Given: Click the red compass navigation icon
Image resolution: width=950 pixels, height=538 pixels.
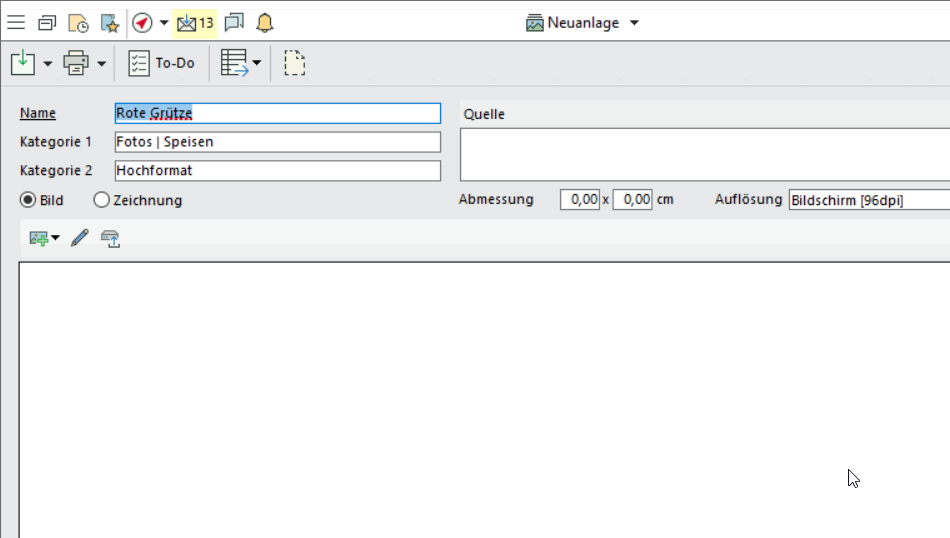Looking at the screenshot, I should pyautogui.click(x=142, y=22).
